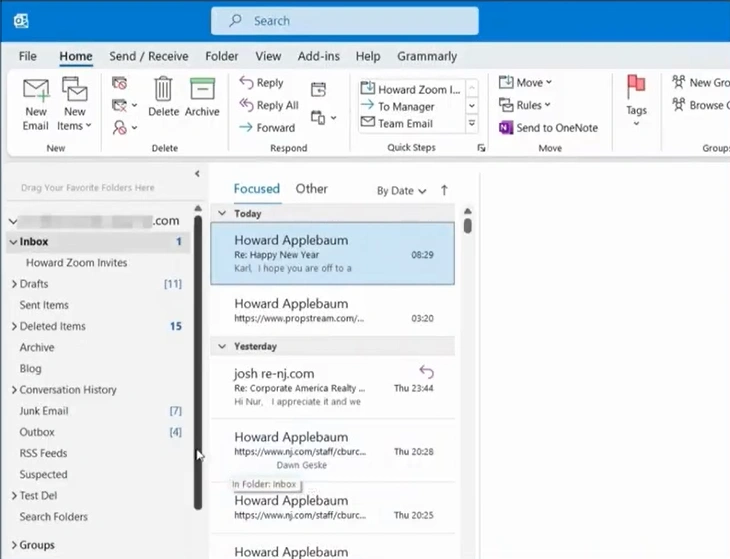Screen dimensions: 730x559
Task: Open the More respond dropdown arrow
Action: pyautogui.click(x=333, y=118)
